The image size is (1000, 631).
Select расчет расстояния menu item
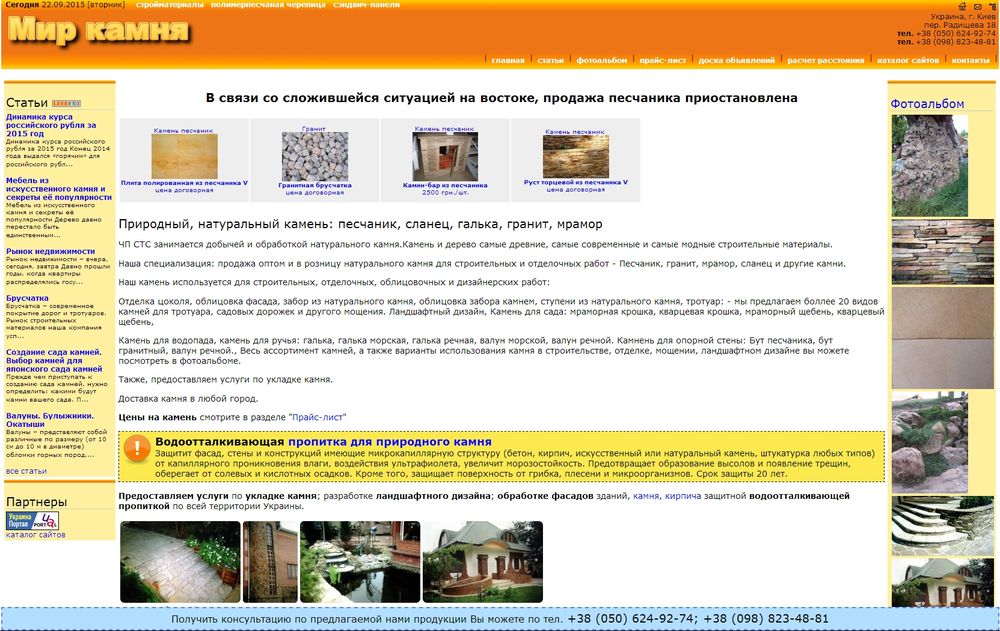(x=825, y=60)
